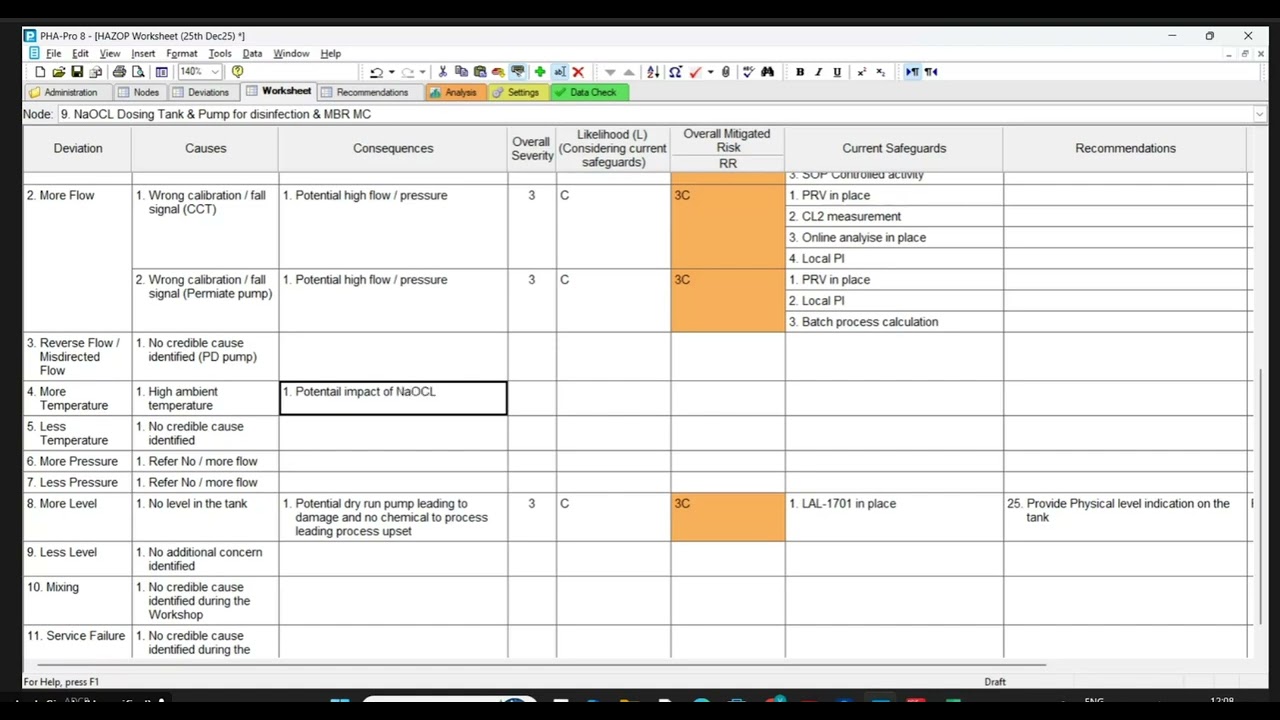The height and width of the screenshot is (720, 1280).
Task: Open the Tools menu
Action: pos(220,54)
